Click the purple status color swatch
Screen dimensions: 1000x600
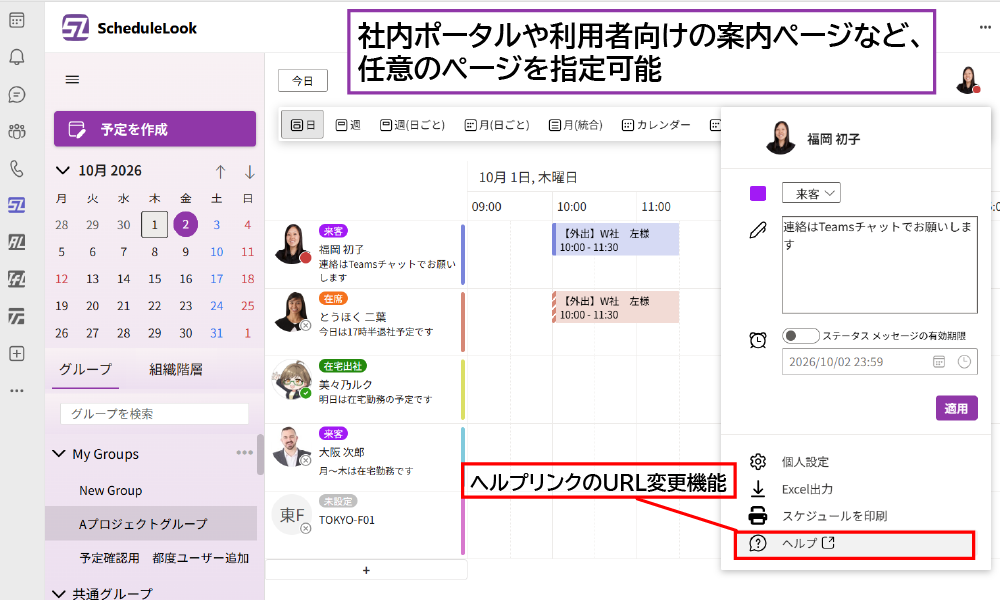pos(758,193)
